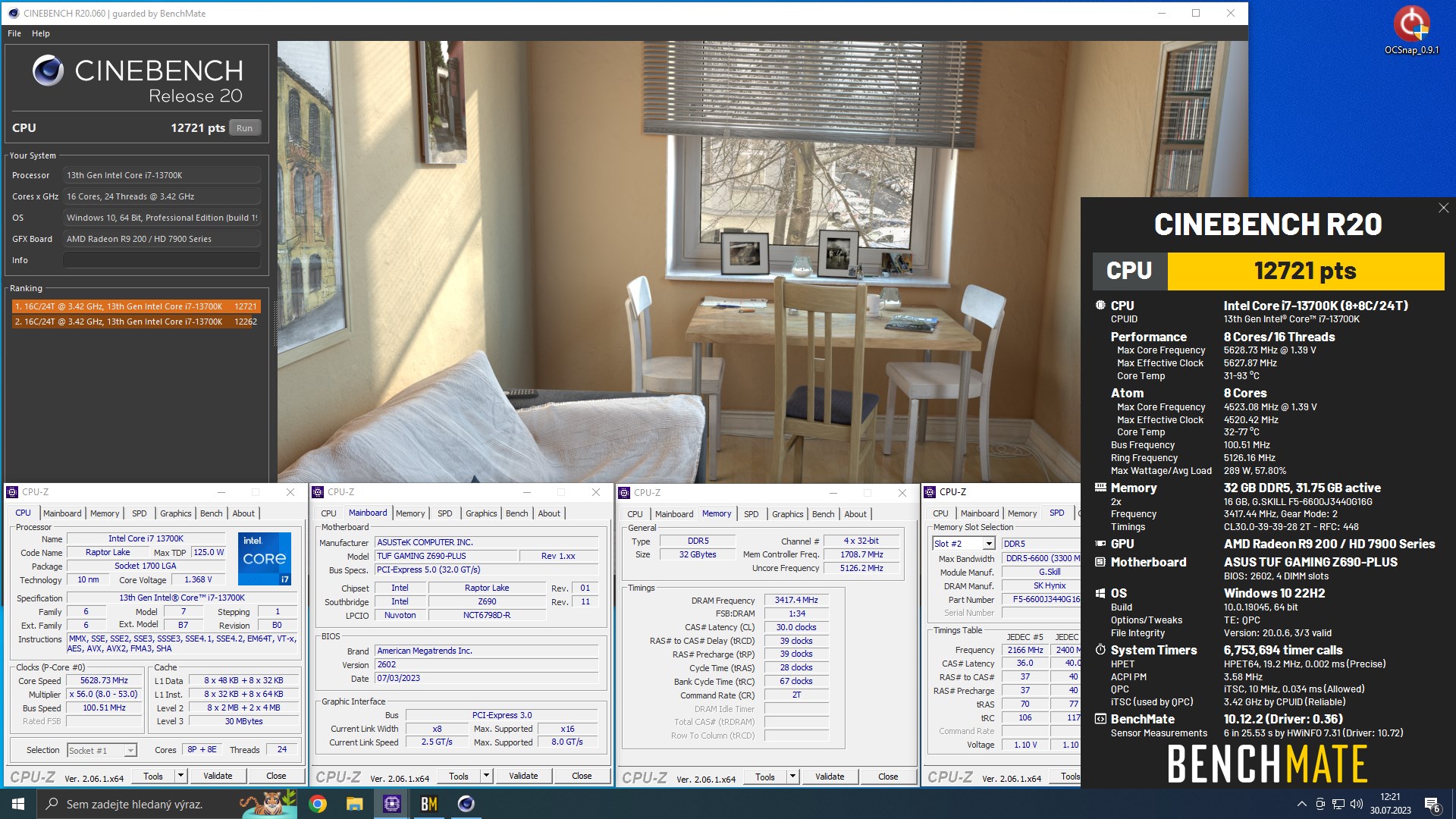Image resolution: width=1456 pixels, height=819 pixels.
Task: Click the Memory section icon in BenchMate
Action: pos(1100,488)
